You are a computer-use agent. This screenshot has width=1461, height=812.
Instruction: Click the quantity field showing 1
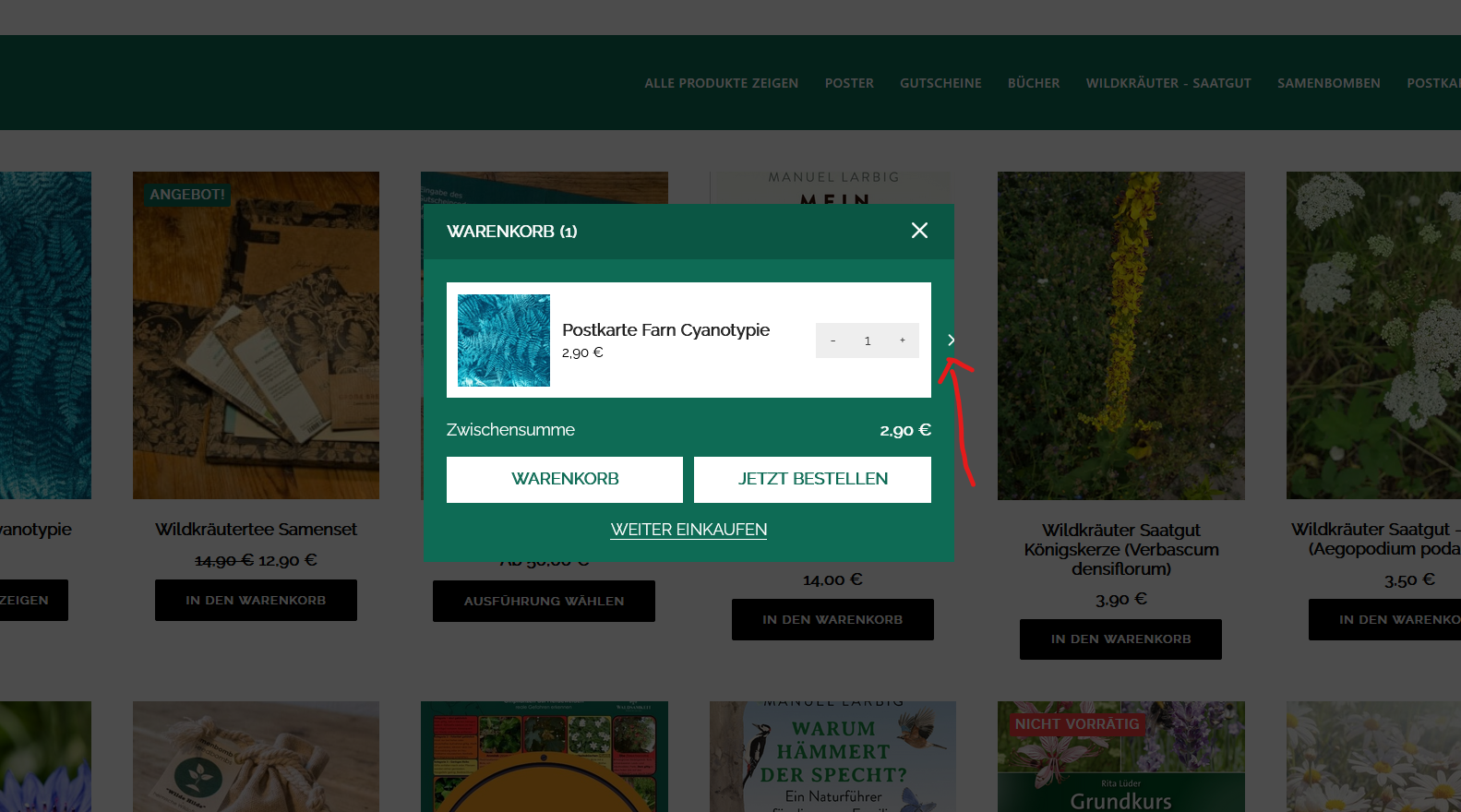(868, 340)
